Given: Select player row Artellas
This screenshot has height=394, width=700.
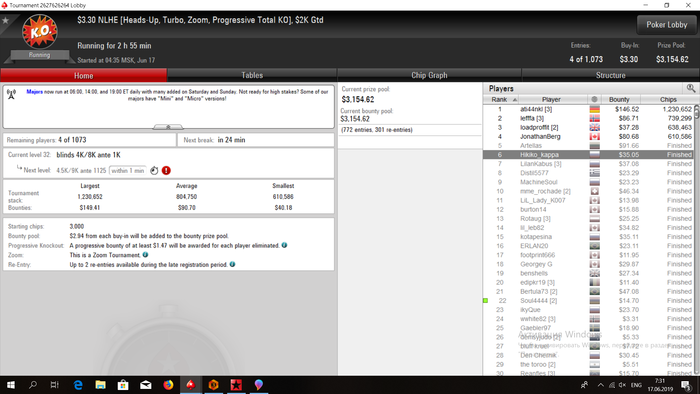Looking at the screenshot, I should 588,146.
